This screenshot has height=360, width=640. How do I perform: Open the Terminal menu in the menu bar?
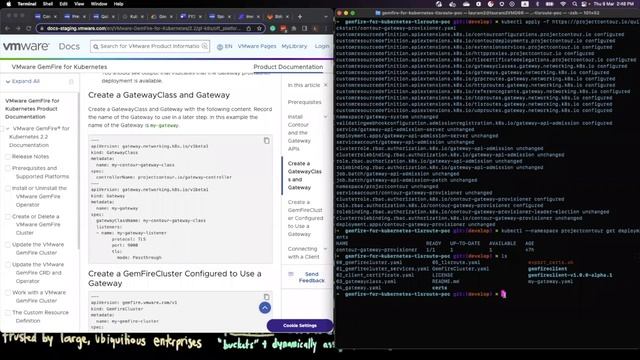pyautogui.click(x=27, y=4)
